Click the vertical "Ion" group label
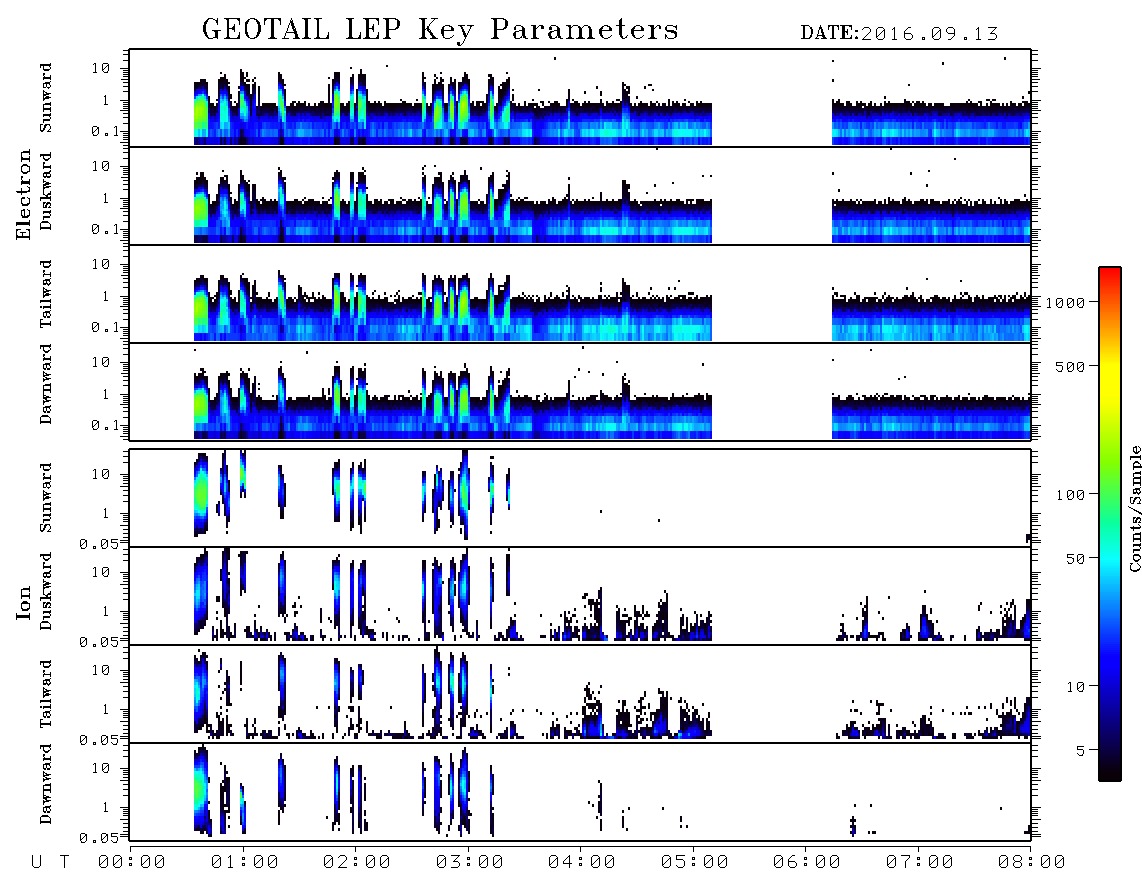 [24, 602]
